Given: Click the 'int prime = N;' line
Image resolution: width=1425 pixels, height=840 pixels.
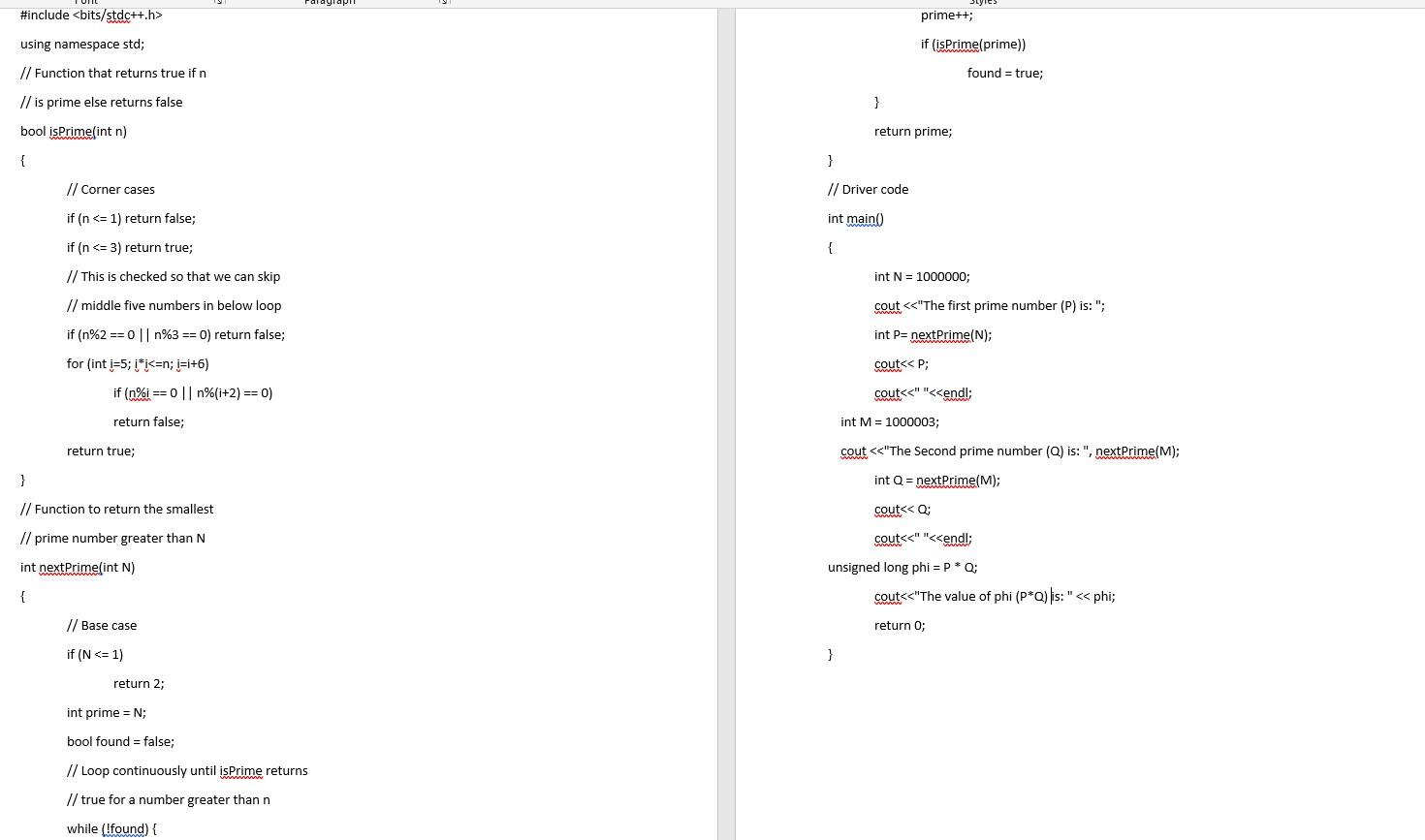Looking at the screenshot, I should [x=107, y=712].
